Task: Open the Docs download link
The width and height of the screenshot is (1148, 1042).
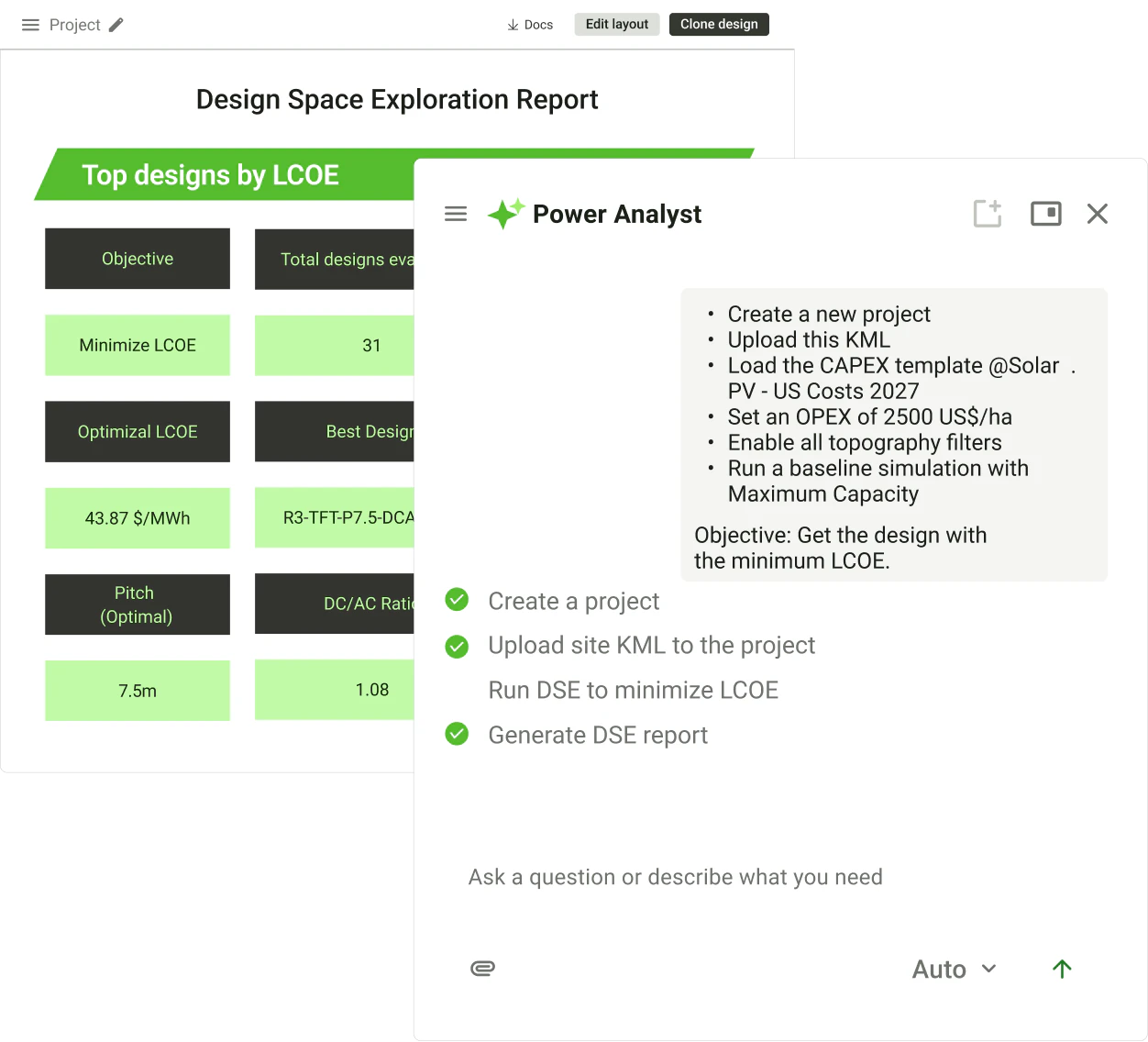Action: coord(530,25)
